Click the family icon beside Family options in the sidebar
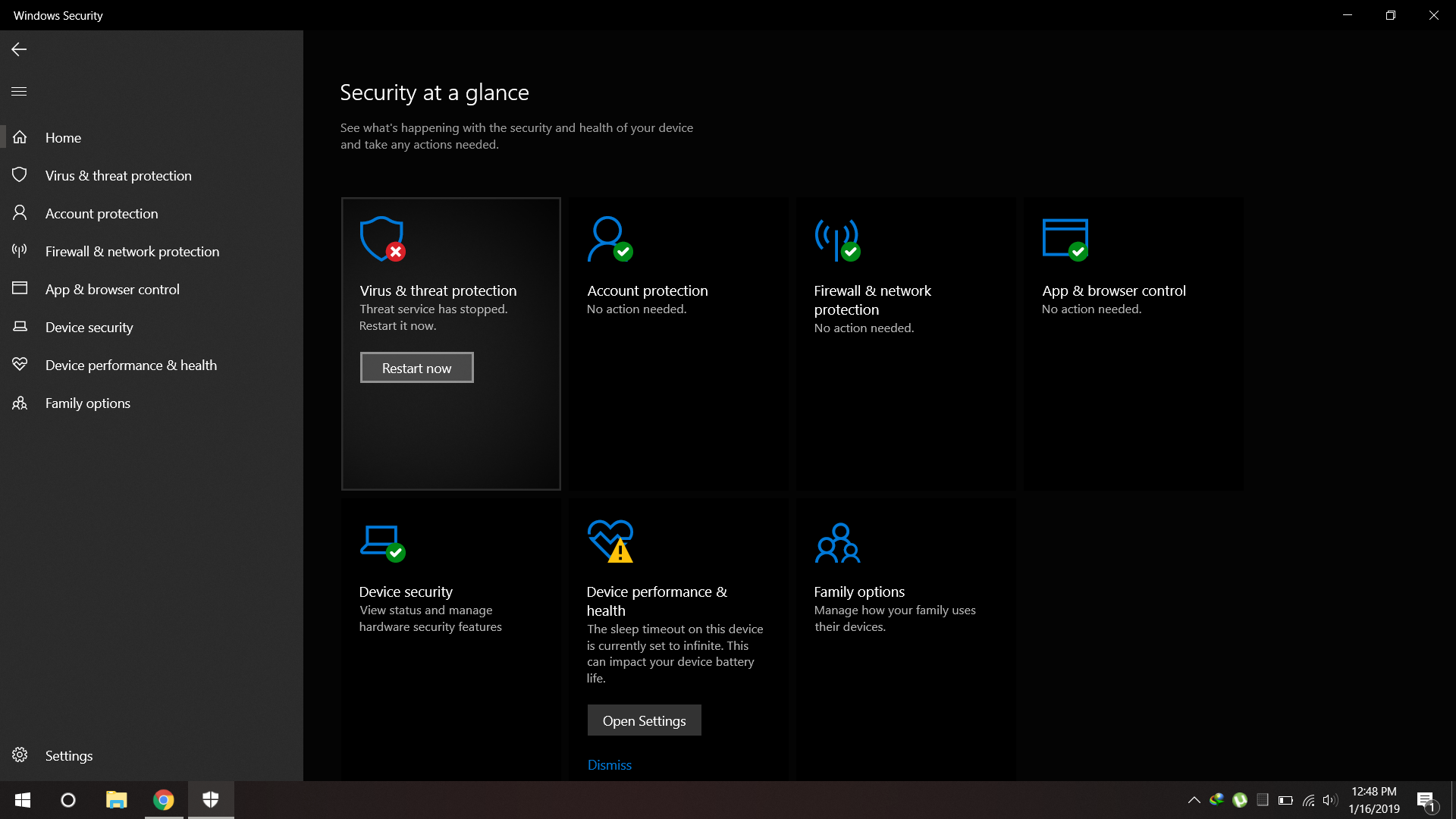The image size is (1456, 819). tap(20, 403)
